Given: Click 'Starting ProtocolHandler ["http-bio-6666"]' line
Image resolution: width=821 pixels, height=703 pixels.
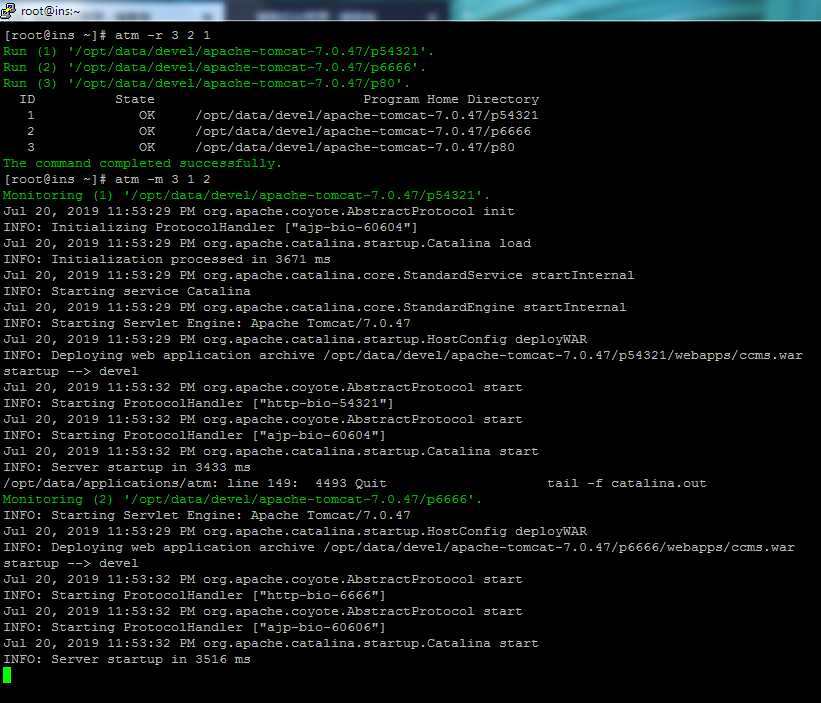Looking at the screenshot, I should pyautogui.click(x=194, y=596).
